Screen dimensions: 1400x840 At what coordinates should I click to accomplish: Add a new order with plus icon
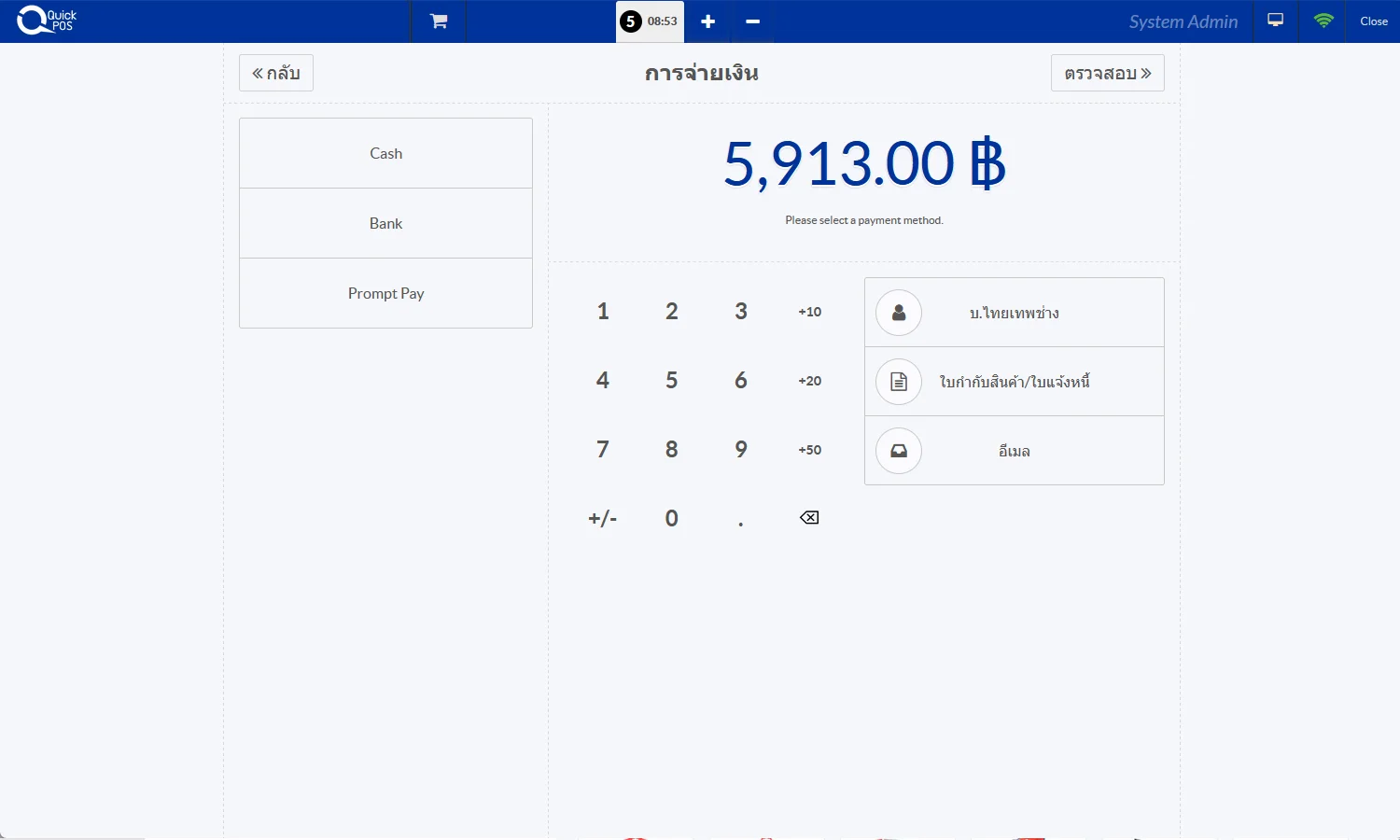click(x=707, y=21)
